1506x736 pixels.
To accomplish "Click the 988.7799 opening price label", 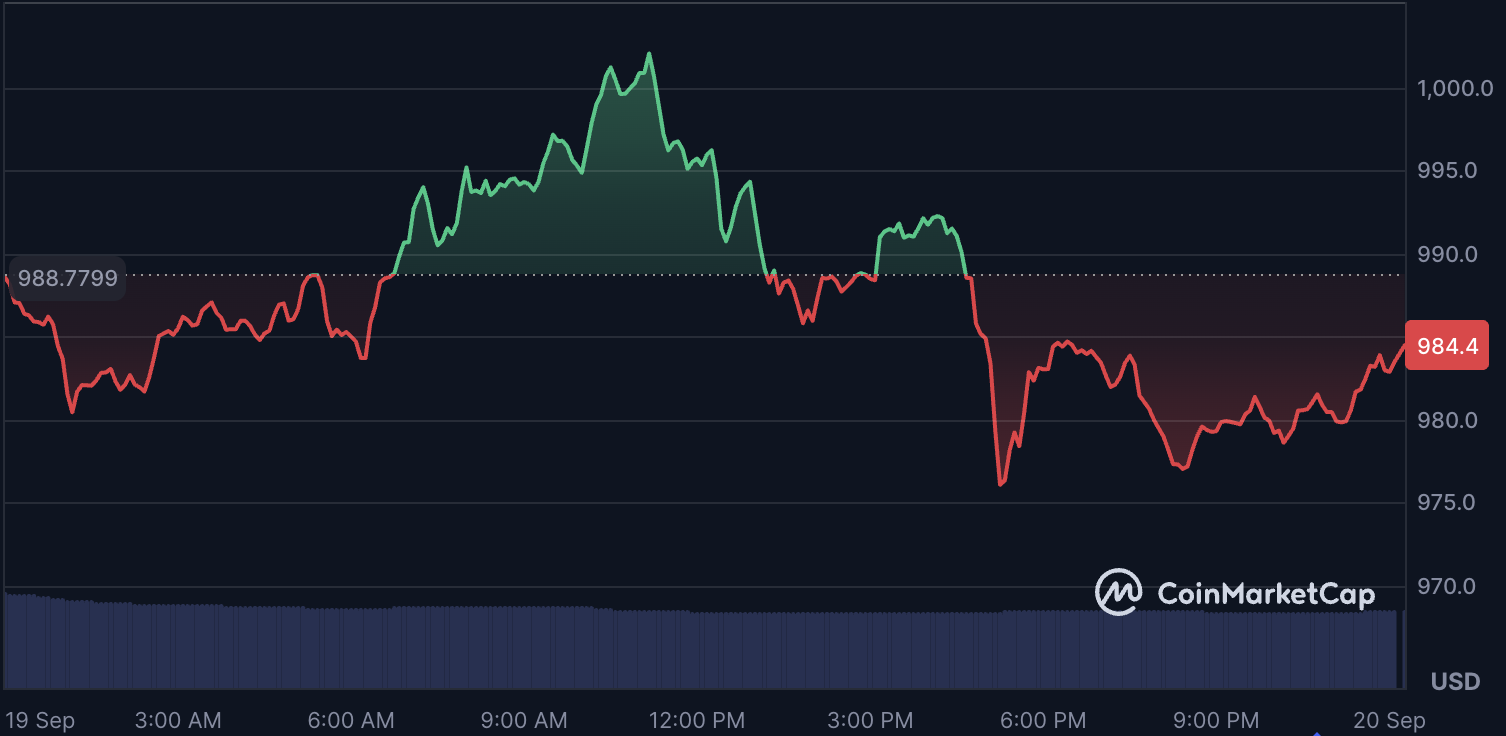I will (x=67, y=278).
